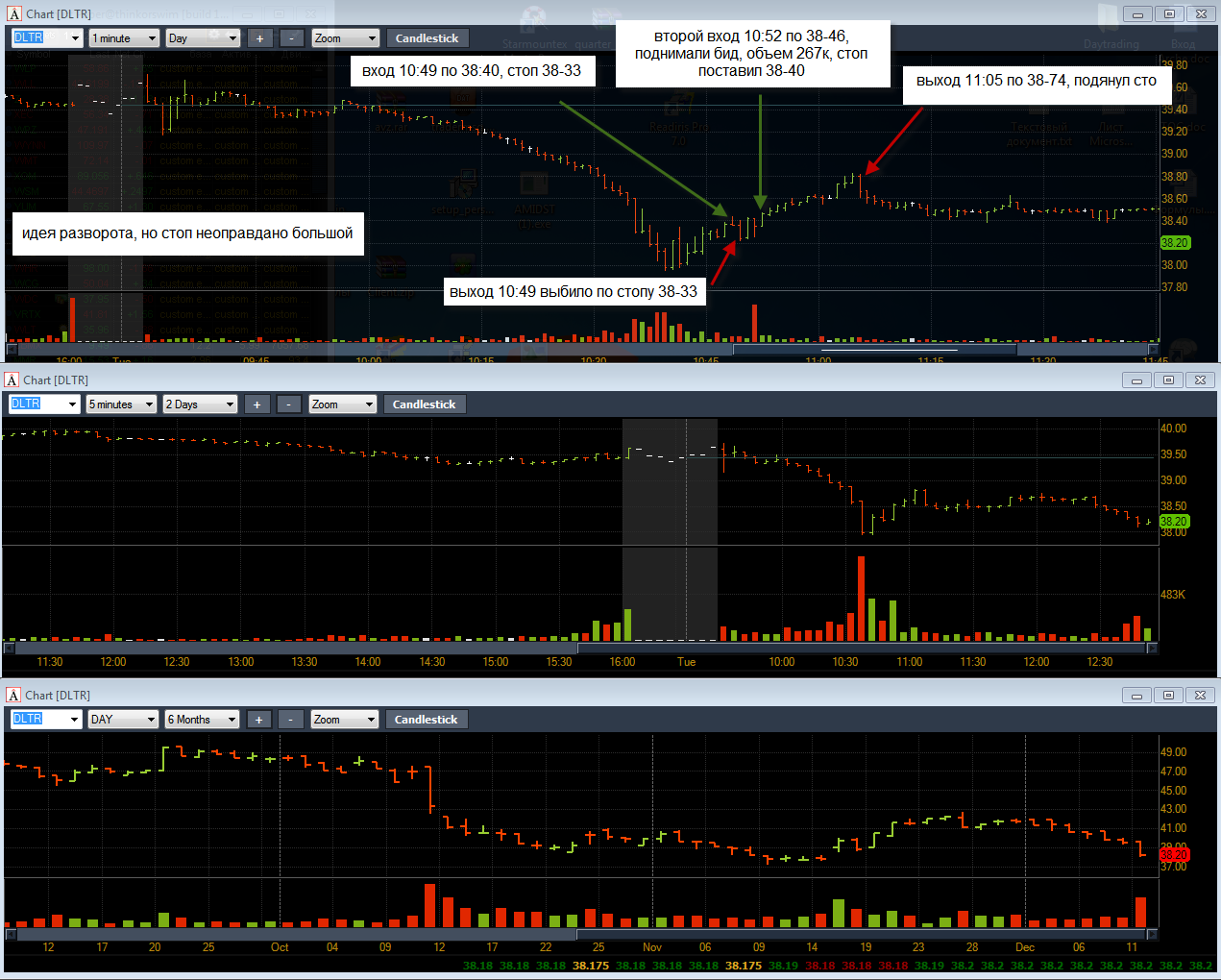The image size is (1221, 980).
Task: Expand the 5 minutes interval dropdown
Action: [121, 404]
